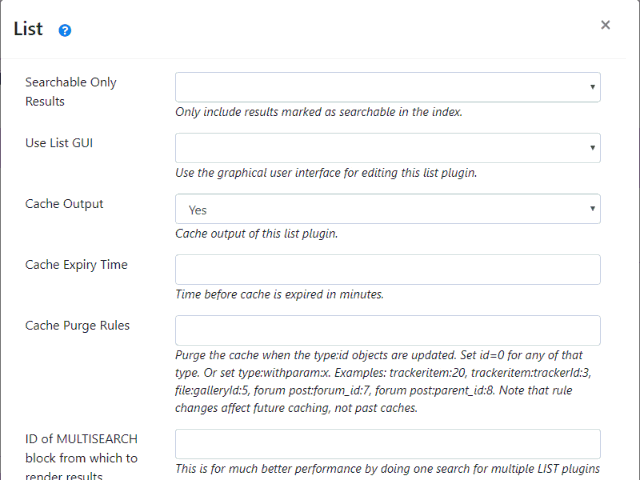Click the Cache Purge Rules label
Image resolution: width=640 pixels, height=480 pixels.
[x=77, y=326]
